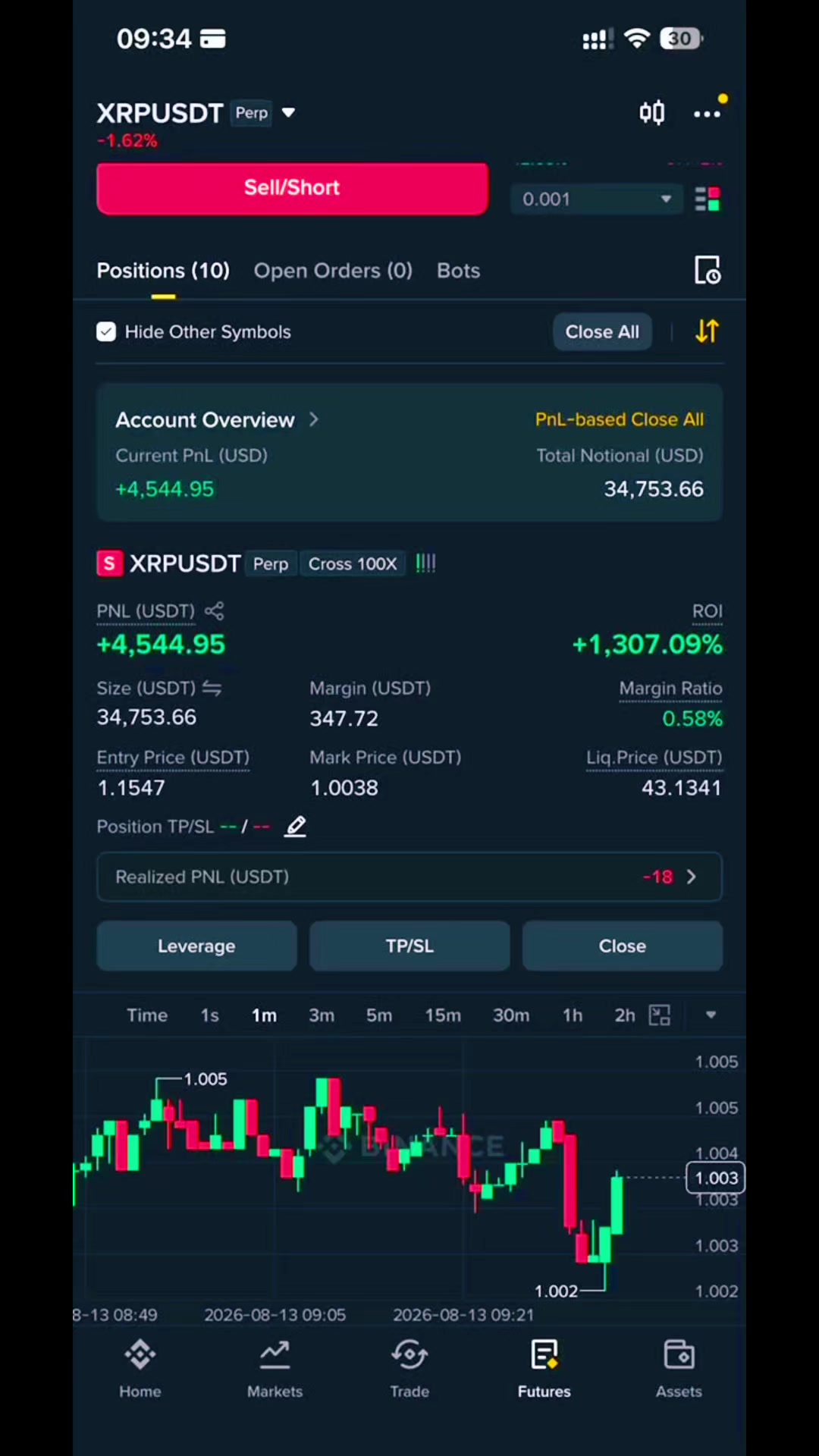Tap the 1.002 low price chart label
The width and height of the screenshot is (819, 1456).
(x=556, y=1291)
